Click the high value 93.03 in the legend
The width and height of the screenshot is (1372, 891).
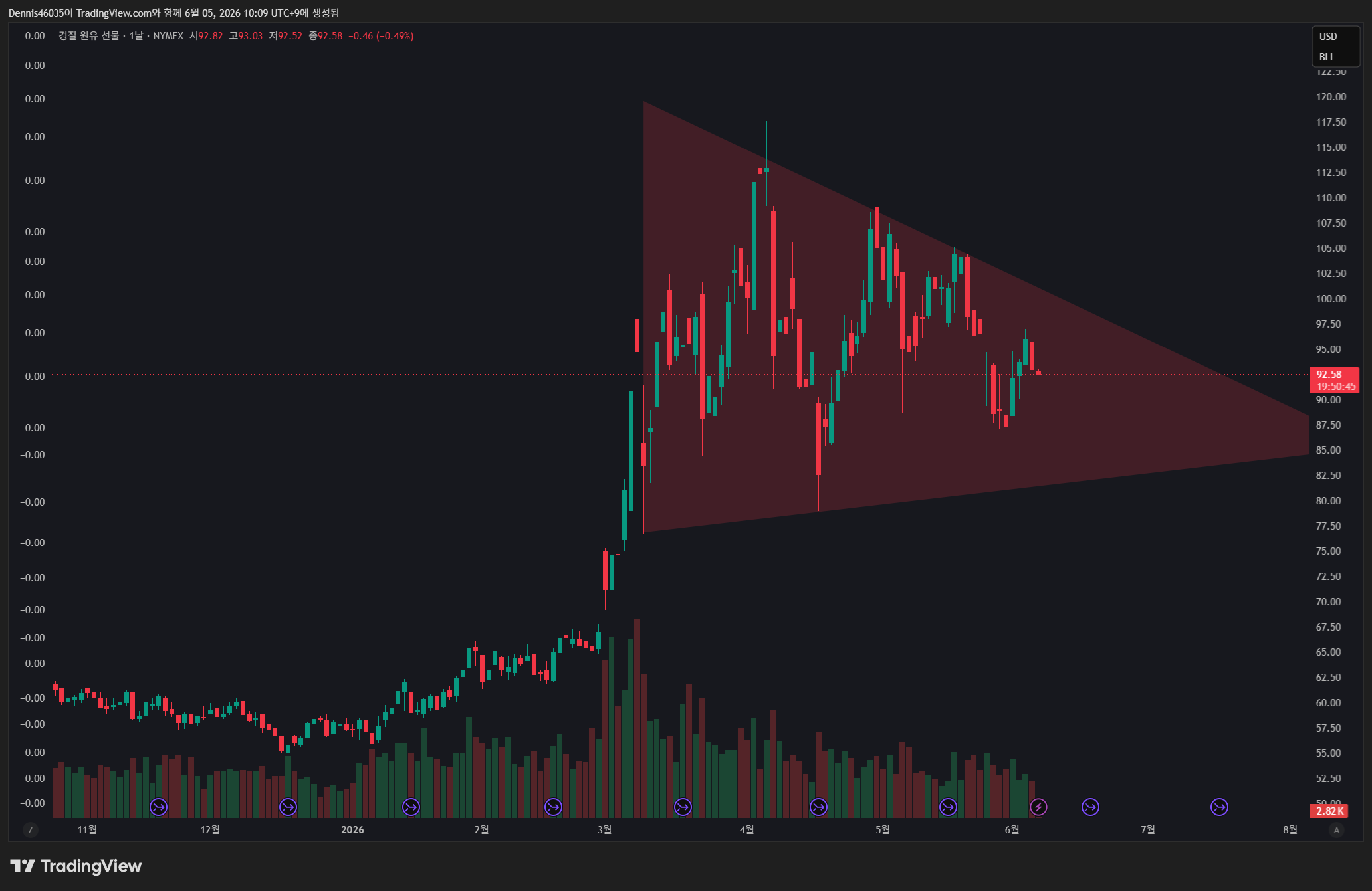tap(251, 36)
